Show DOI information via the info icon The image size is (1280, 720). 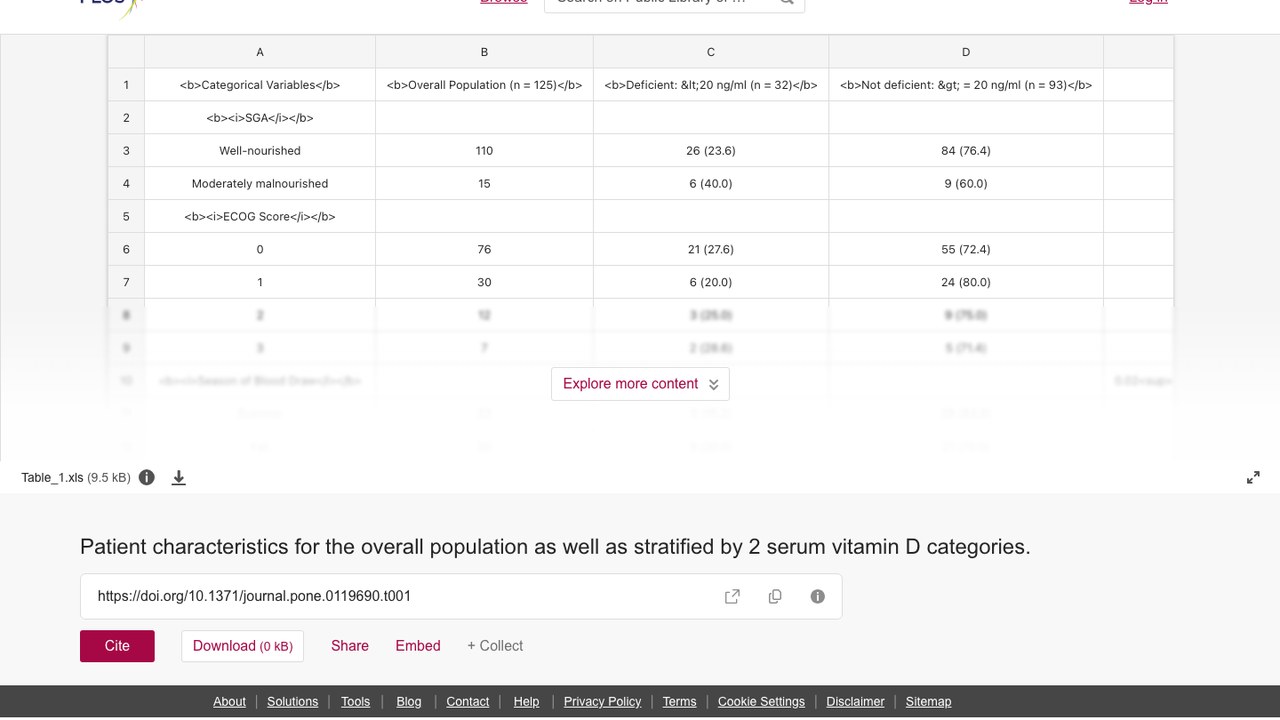pyautogui.click(x=818, y=597)
